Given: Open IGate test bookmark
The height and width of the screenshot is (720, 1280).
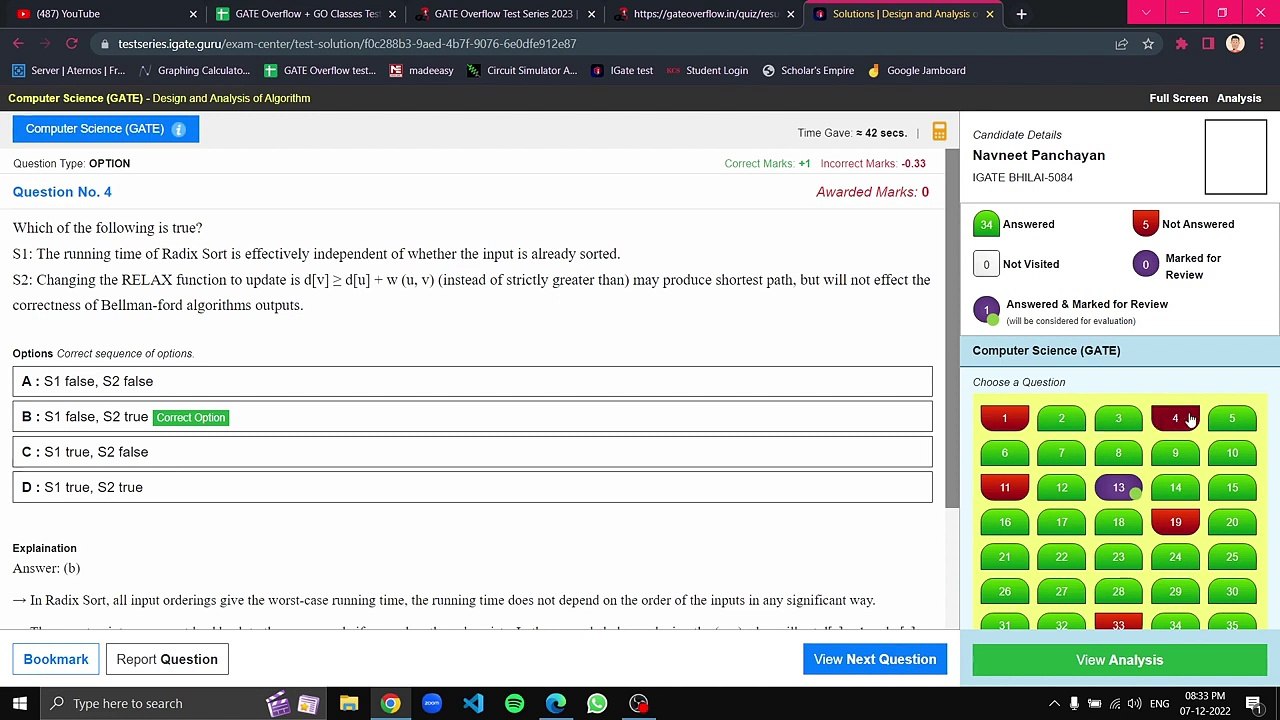Looking at the screenshot, I should [x=622, y=71].
